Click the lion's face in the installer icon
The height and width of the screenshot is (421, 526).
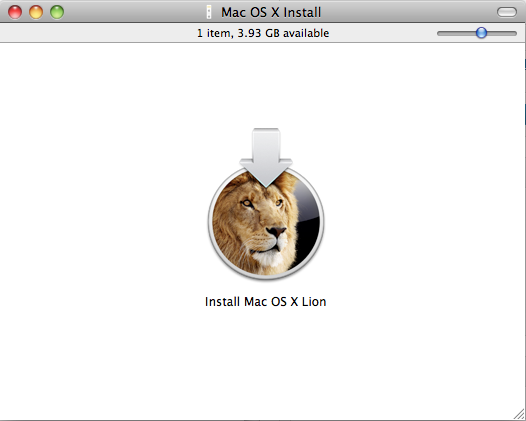(x=259, y=225)
